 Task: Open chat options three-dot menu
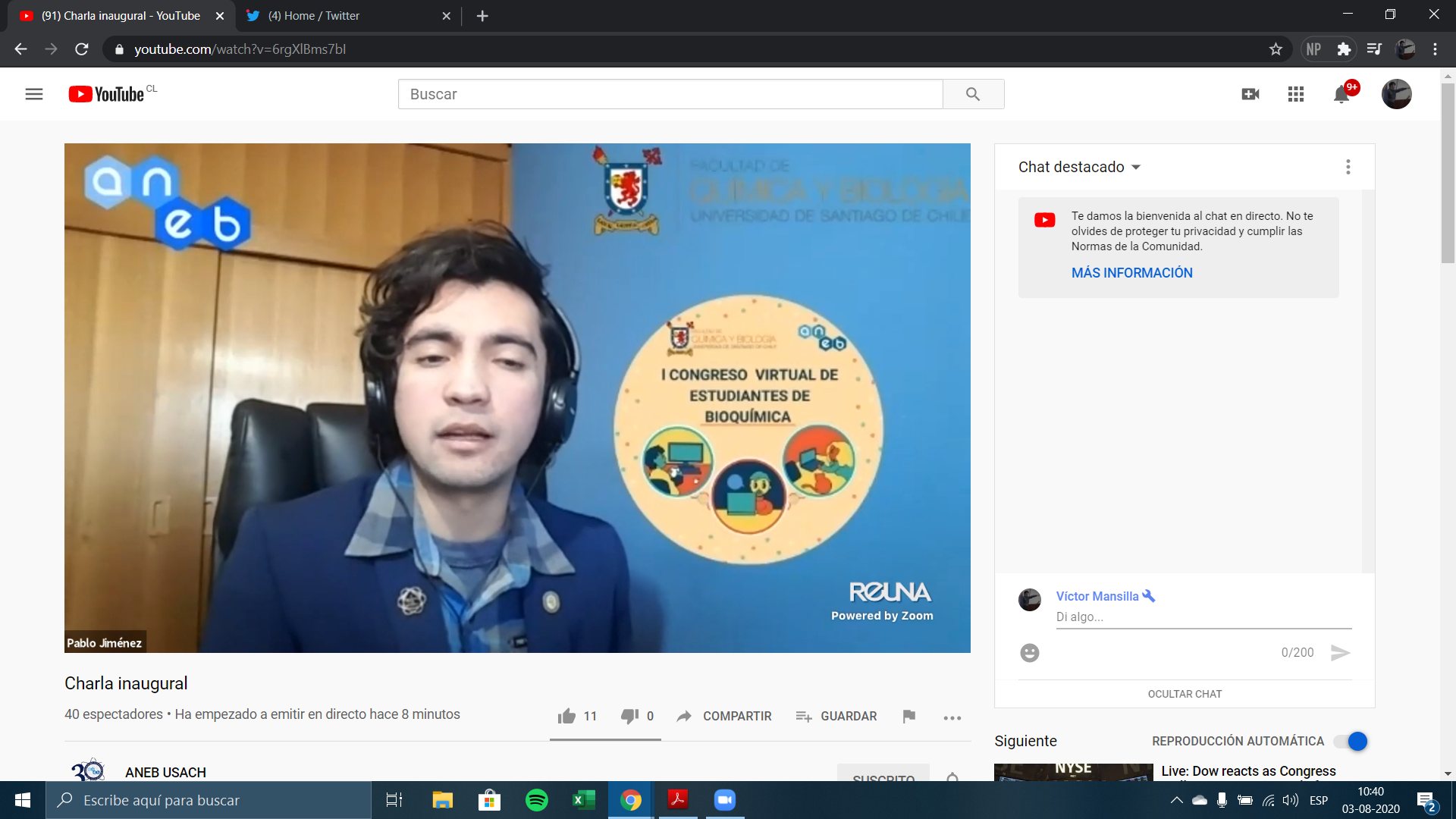pos(1348,167)
